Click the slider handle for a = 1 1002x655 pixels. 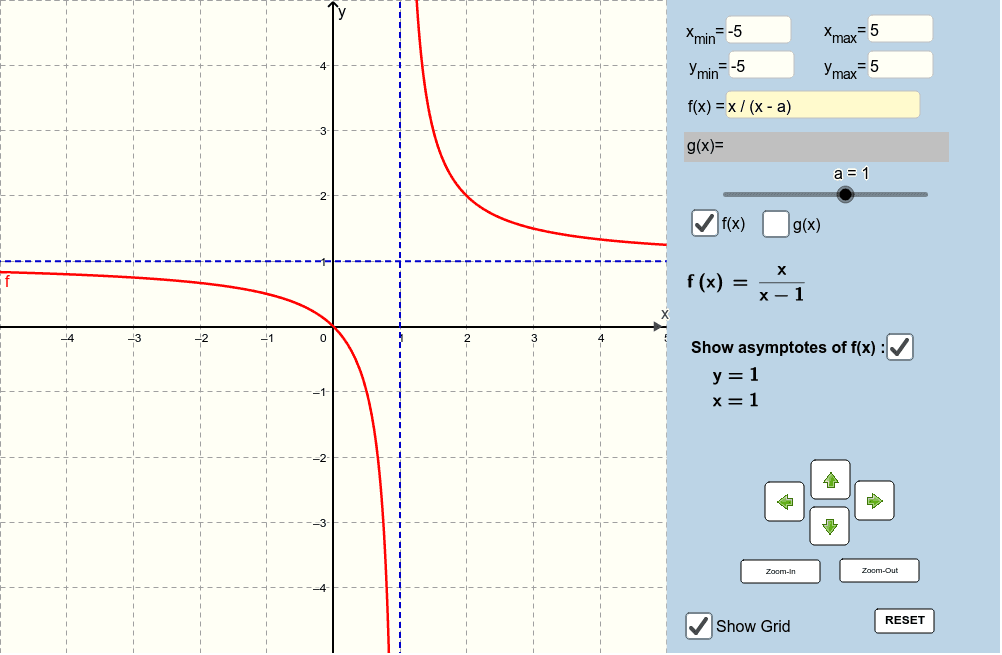click(845, 194)
